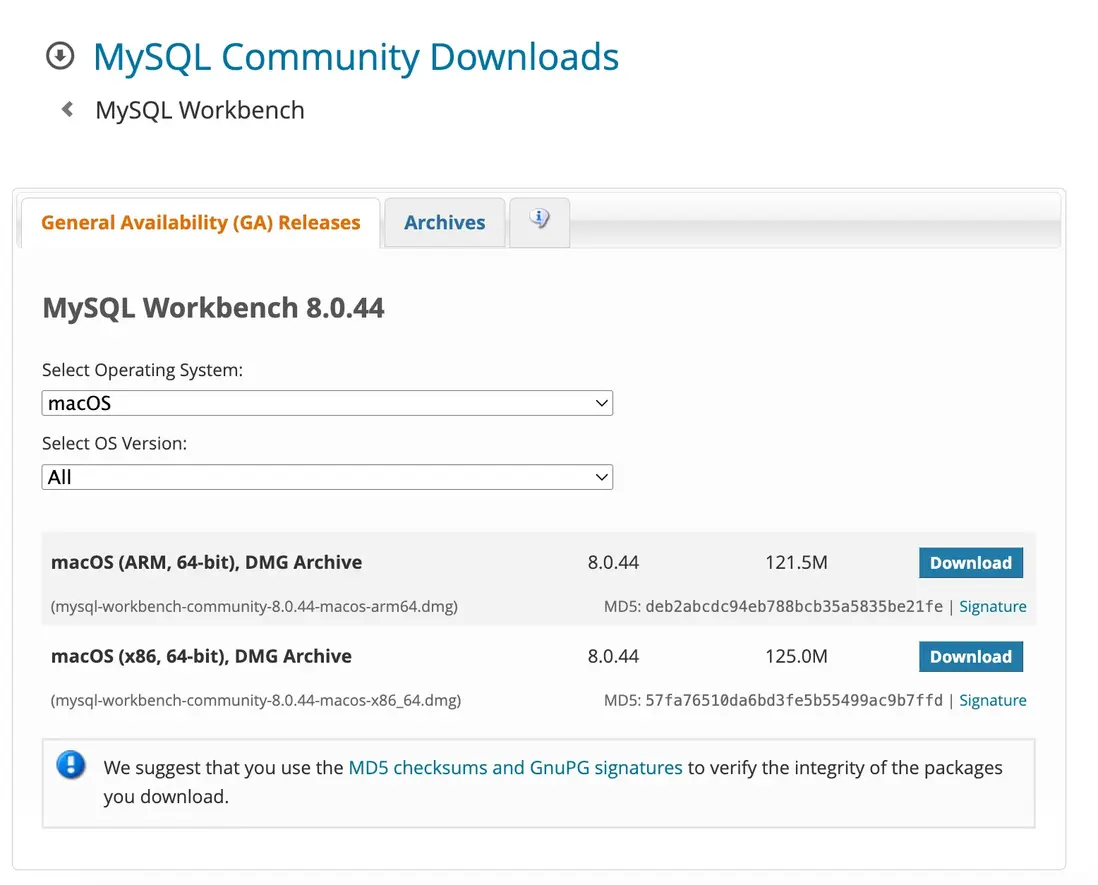The width and height of the screenshot is (1098, 885).
Task: Click the blue exclamation notice icon
Action: (71, 767)
